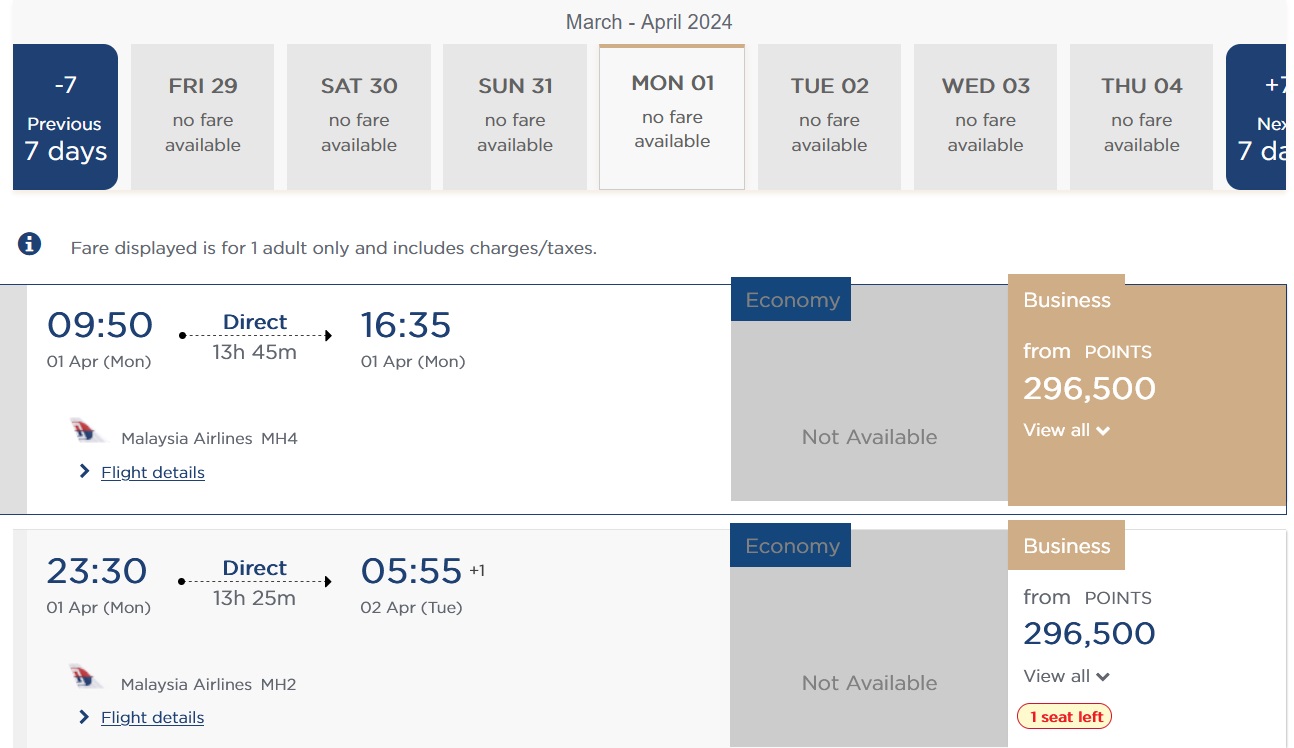This screenshot has width=1294, height=748.
Task: Click the info icon beside fare notice
Action: [x=30, y=243]
